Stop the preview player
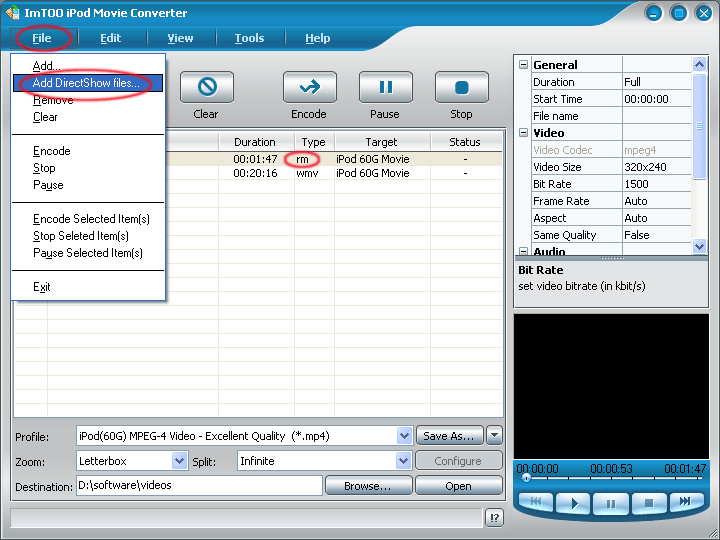 pos(648,503)
